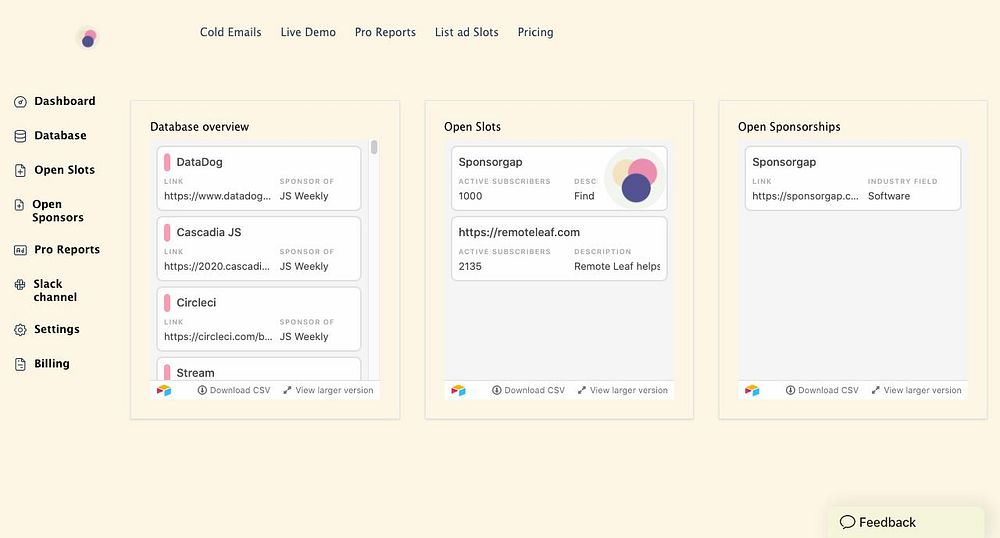Screen dimensions: 1000x538
Task: Open the Circleci record card
Action: pyautogui.click(x=259, y=319)
